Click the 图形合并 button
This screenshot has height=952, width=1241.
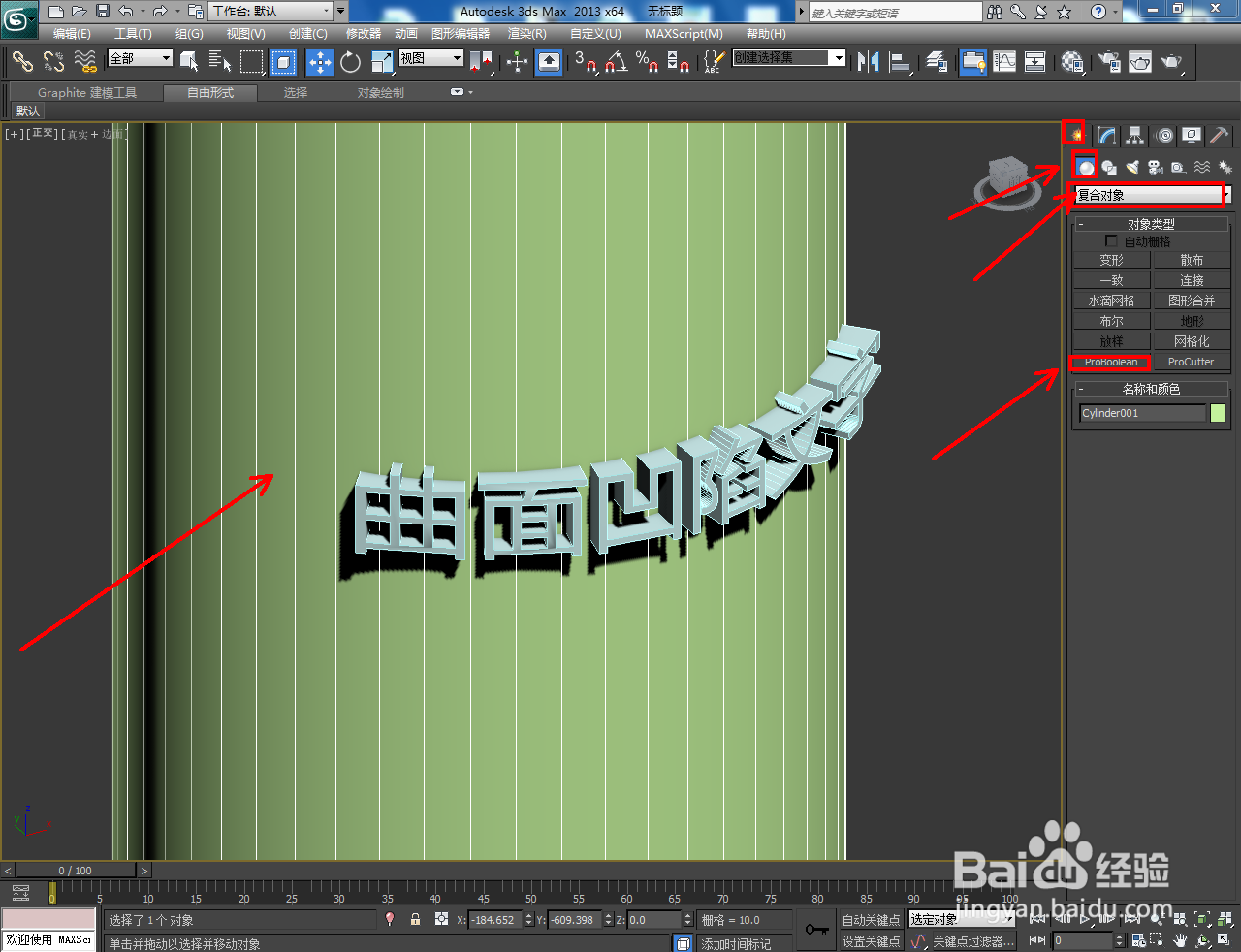(1191, 301)
